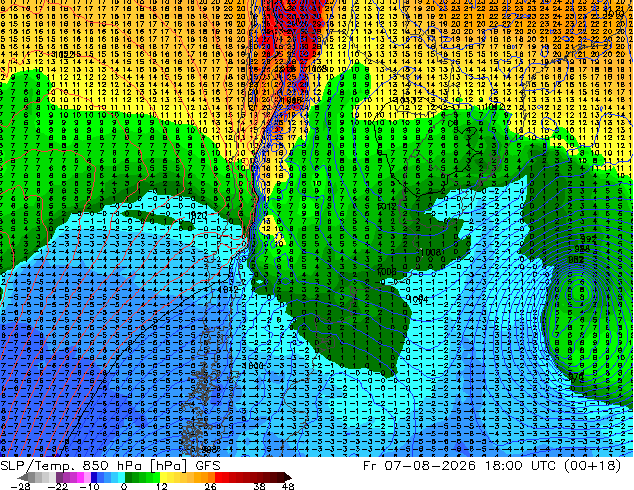The height and width of the screenshot is (490, 634).
Task: Click the left arrow end of the color scale
Action: click(x=23, y=477)
